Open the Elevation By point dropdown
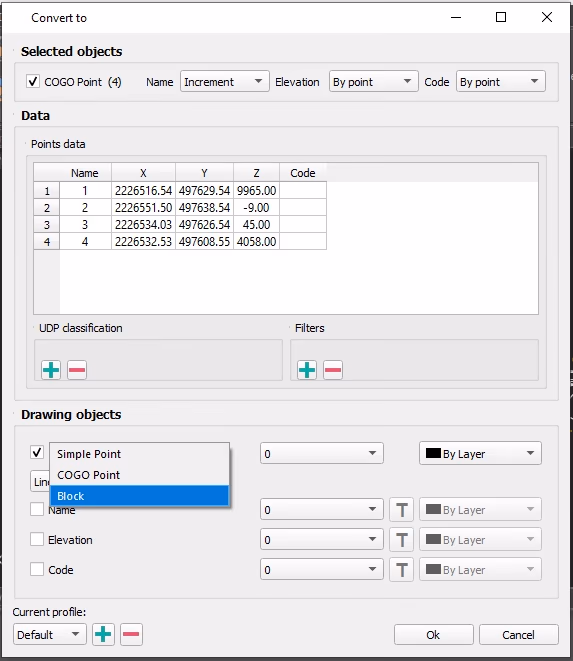Image resolution: width=573 pixels, height=661 pixels. point(374,81)
